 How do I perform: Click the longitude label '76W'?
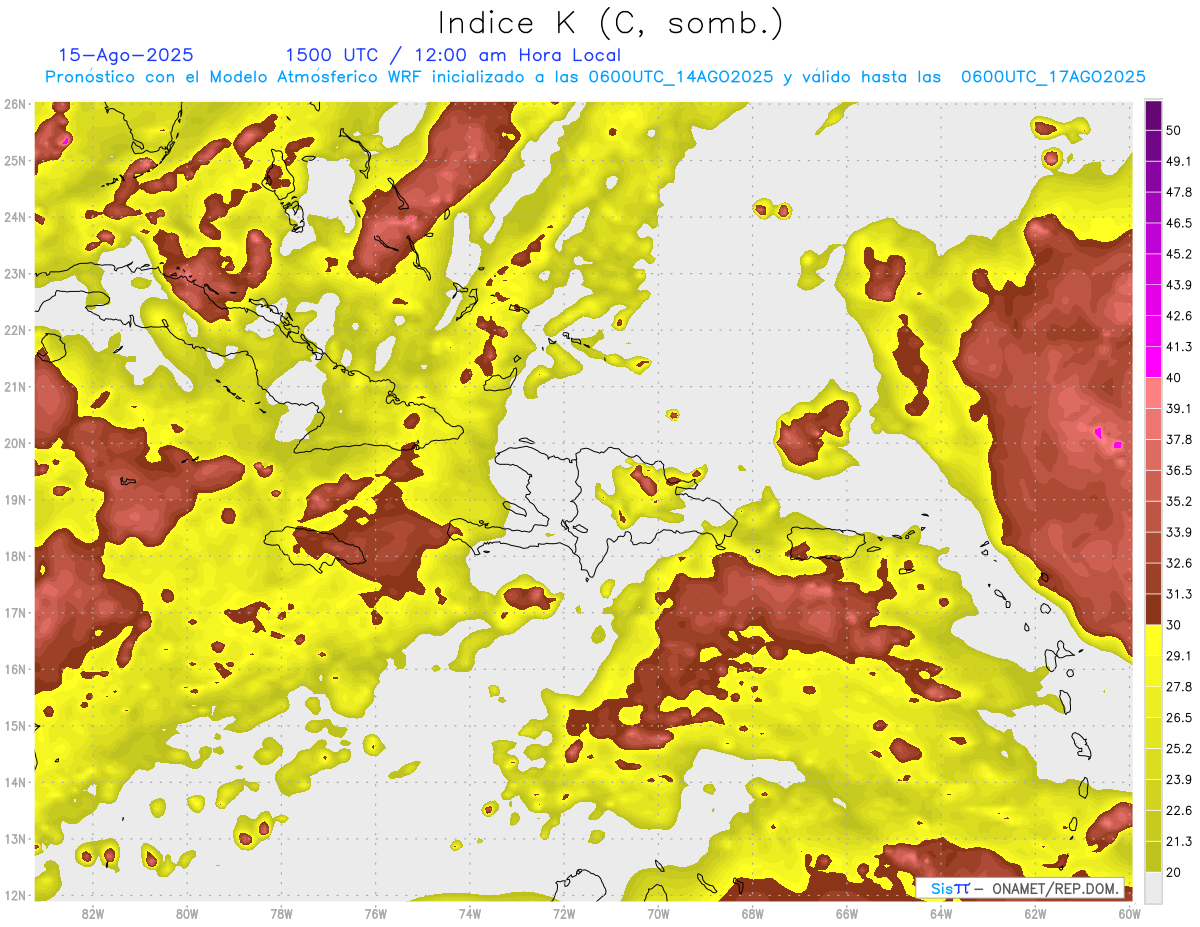pos(376,912)
